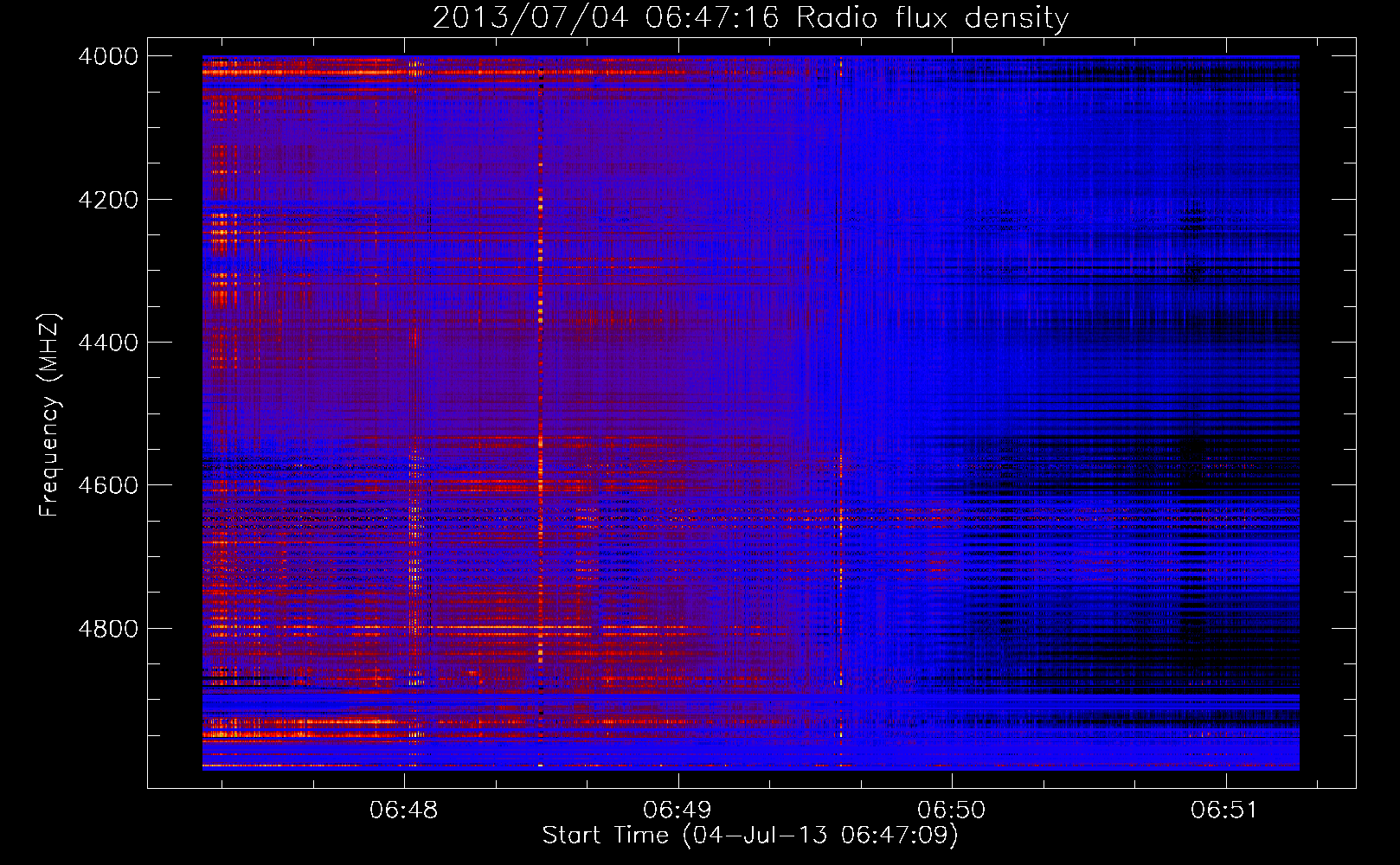Click the "Frequency (MHZ)" axis label

pos(49,415)
